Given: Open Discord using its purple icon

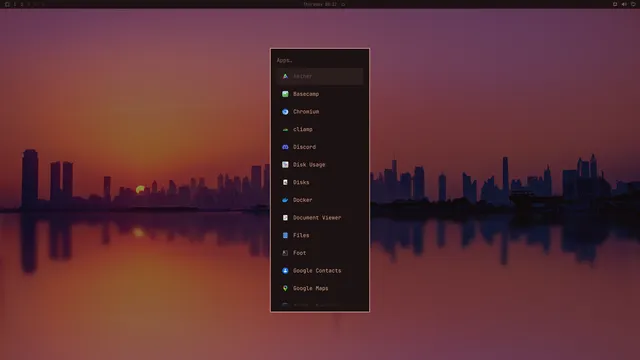Looking at the screenshot, I should pyautogui.click(x=285, y=147).
